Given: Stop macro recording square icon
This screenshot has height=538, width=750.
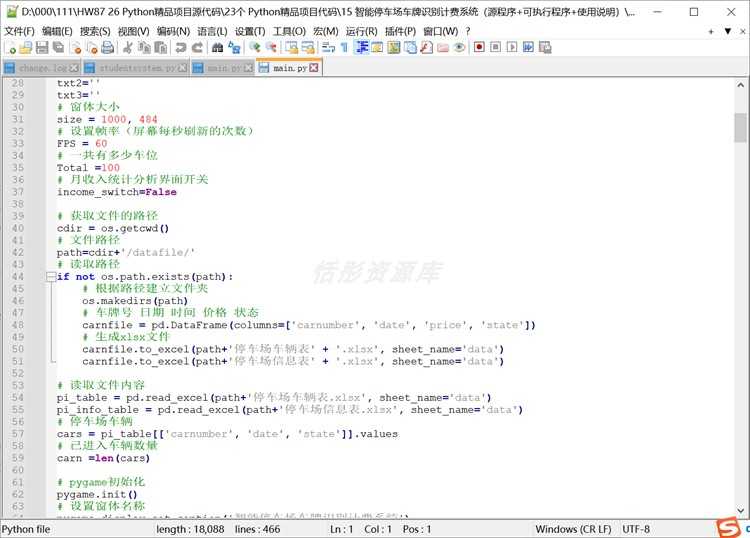Looking at the screenshot, I should [496, 47].
